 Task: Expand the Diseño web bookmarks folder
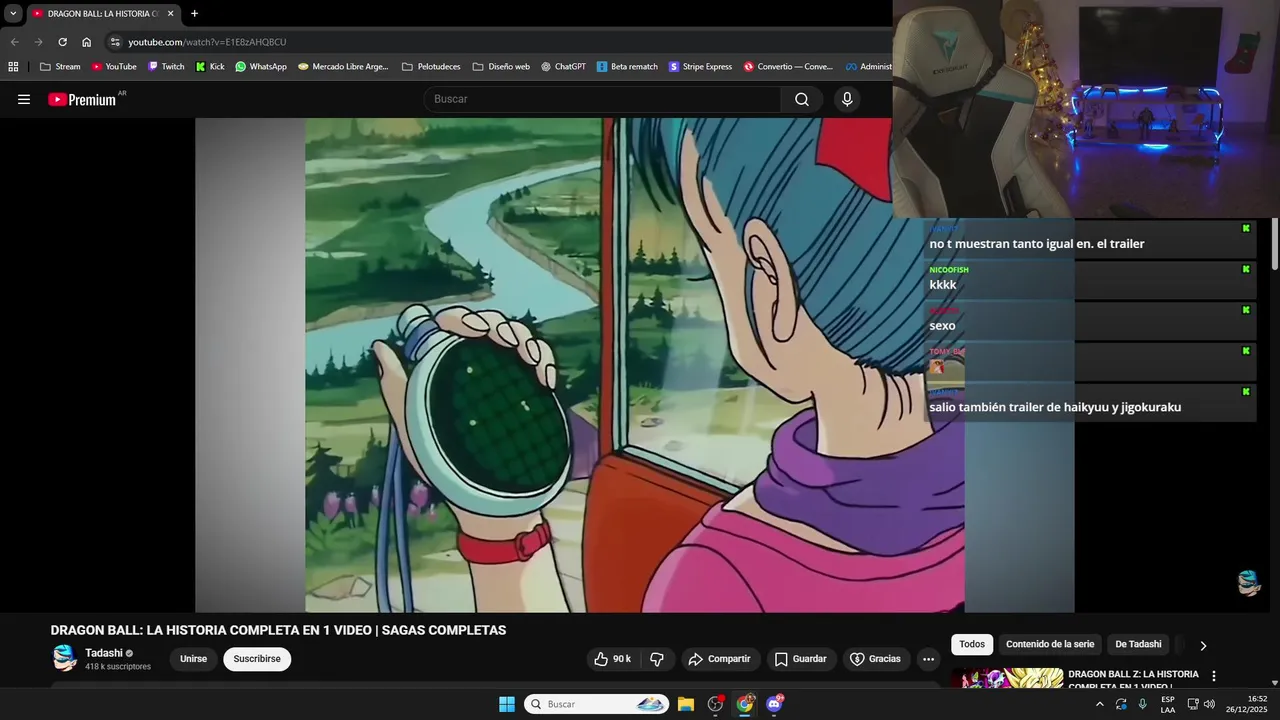pyautogui.click(x=501, y=67)
